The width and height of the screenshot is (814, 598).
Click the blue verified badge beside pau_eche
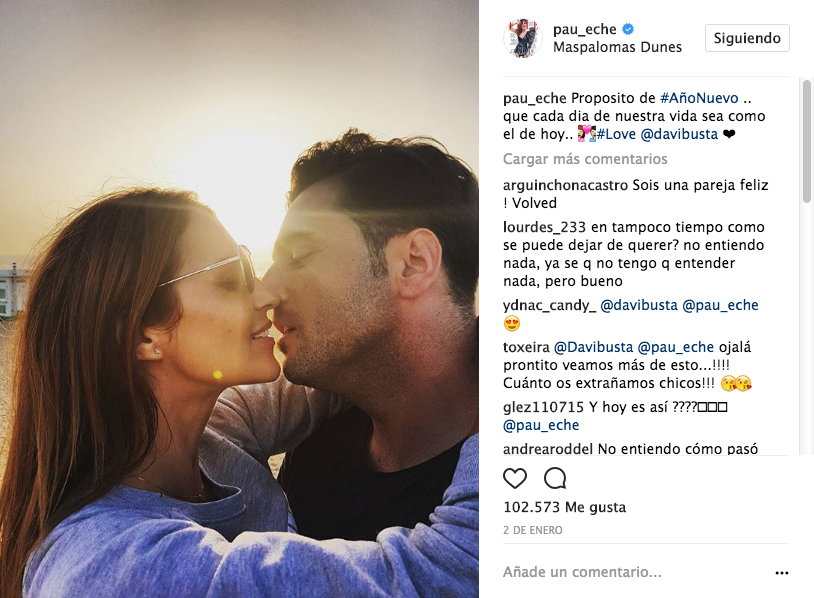click(628, 29)
